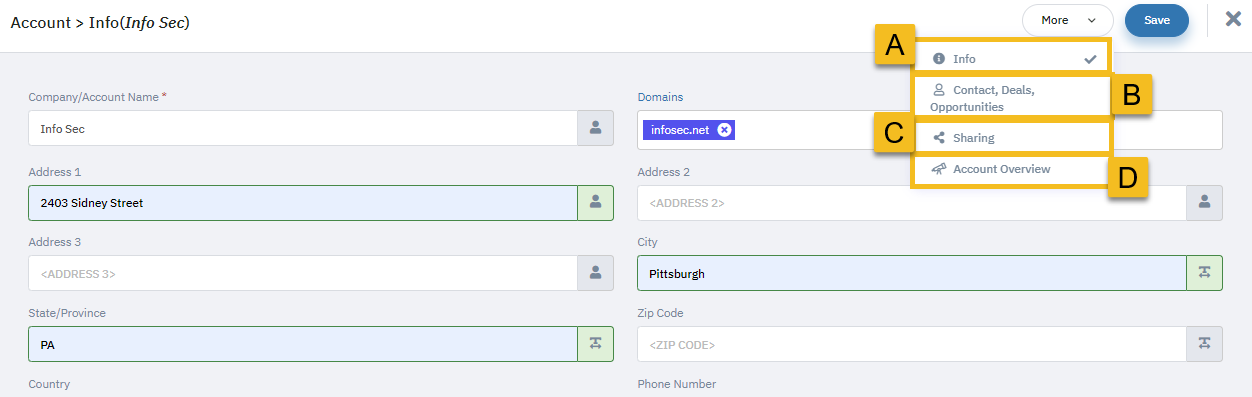The height and width of the screenshot is (397, 1252).
Task: Choose Sharing from the menu
Action: coord(1011,138)
